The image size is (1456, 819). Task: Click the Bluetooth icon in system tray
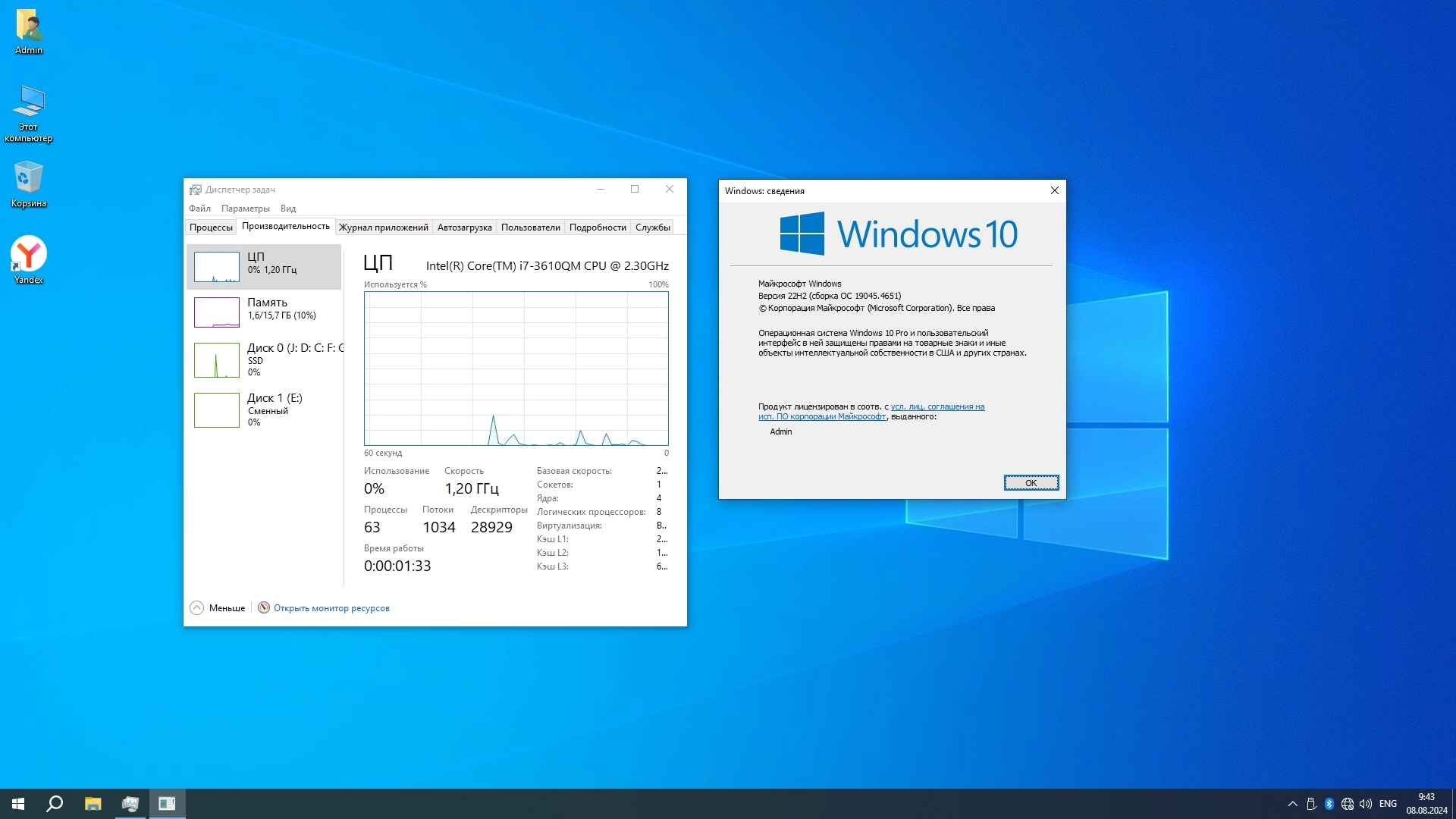[1329, 804]
